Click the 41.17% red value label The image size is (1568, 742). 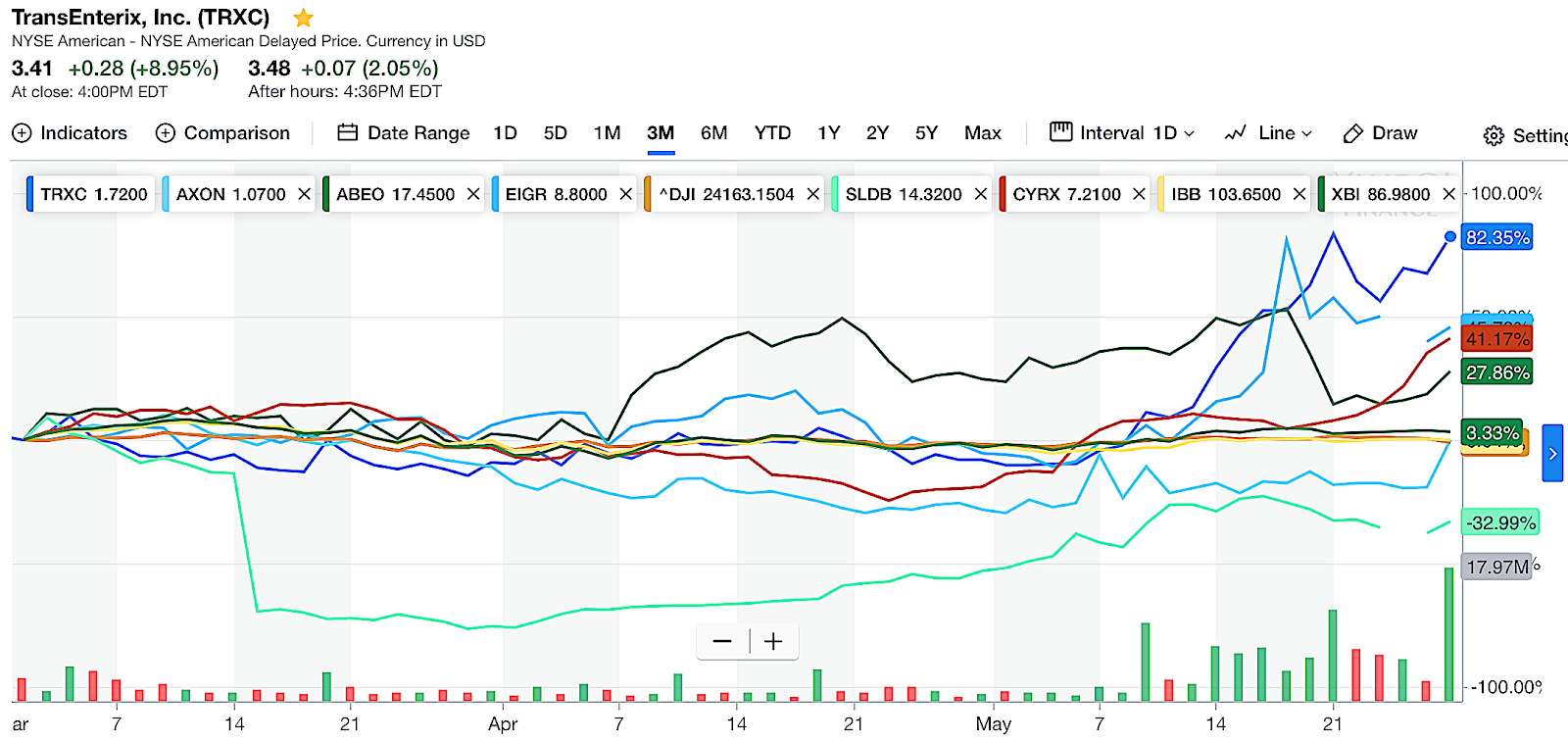point(1496,339)
